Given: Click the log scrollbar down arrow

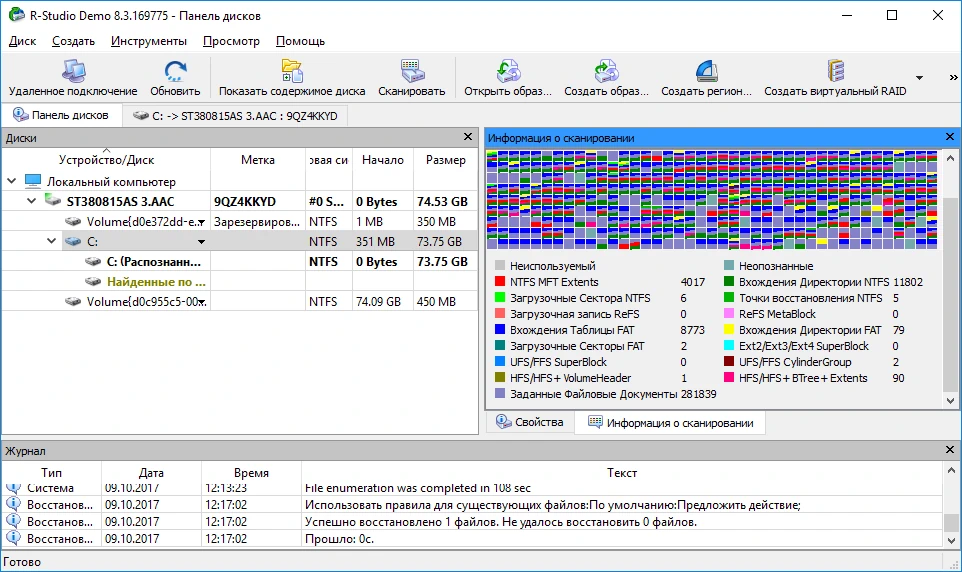Looking at the screenshot, I should 951,540.
